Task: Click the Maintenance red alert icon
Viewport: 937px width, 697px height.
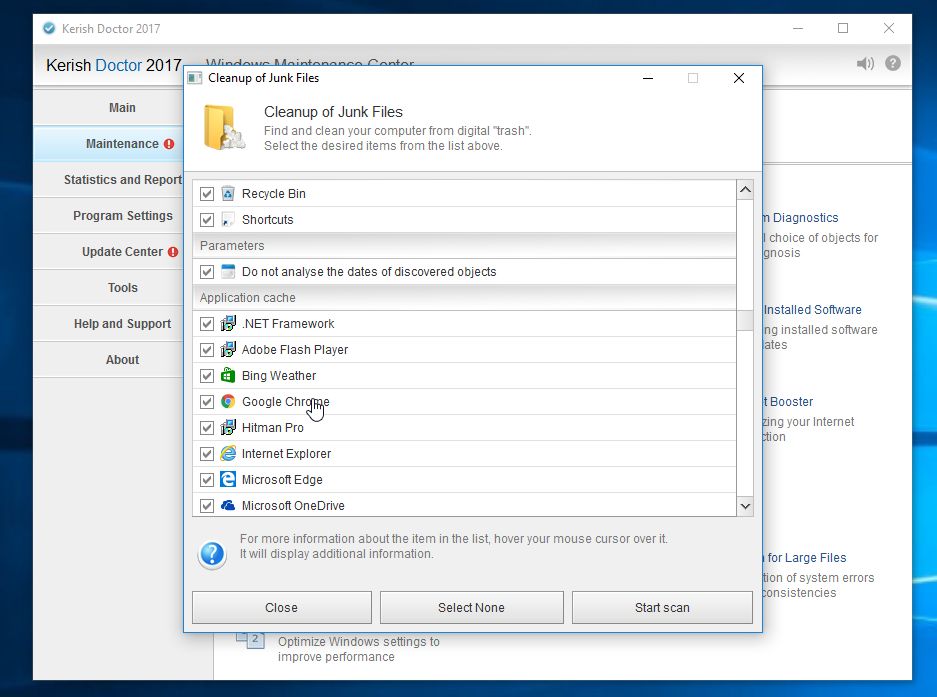Action: tap(169, 144)
